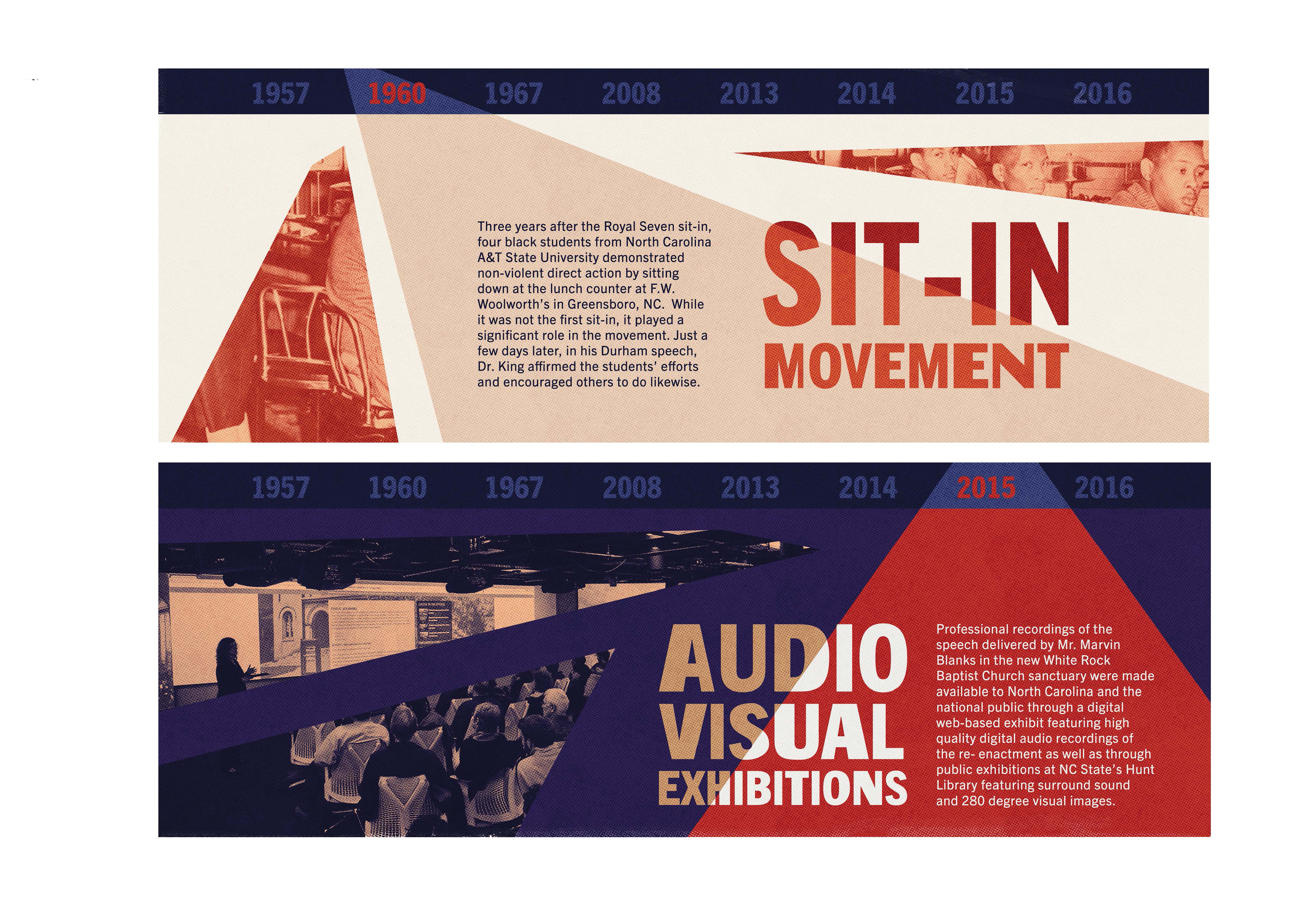
Task: Select 1957 in the top timeline
Action: tap(280, 94)
